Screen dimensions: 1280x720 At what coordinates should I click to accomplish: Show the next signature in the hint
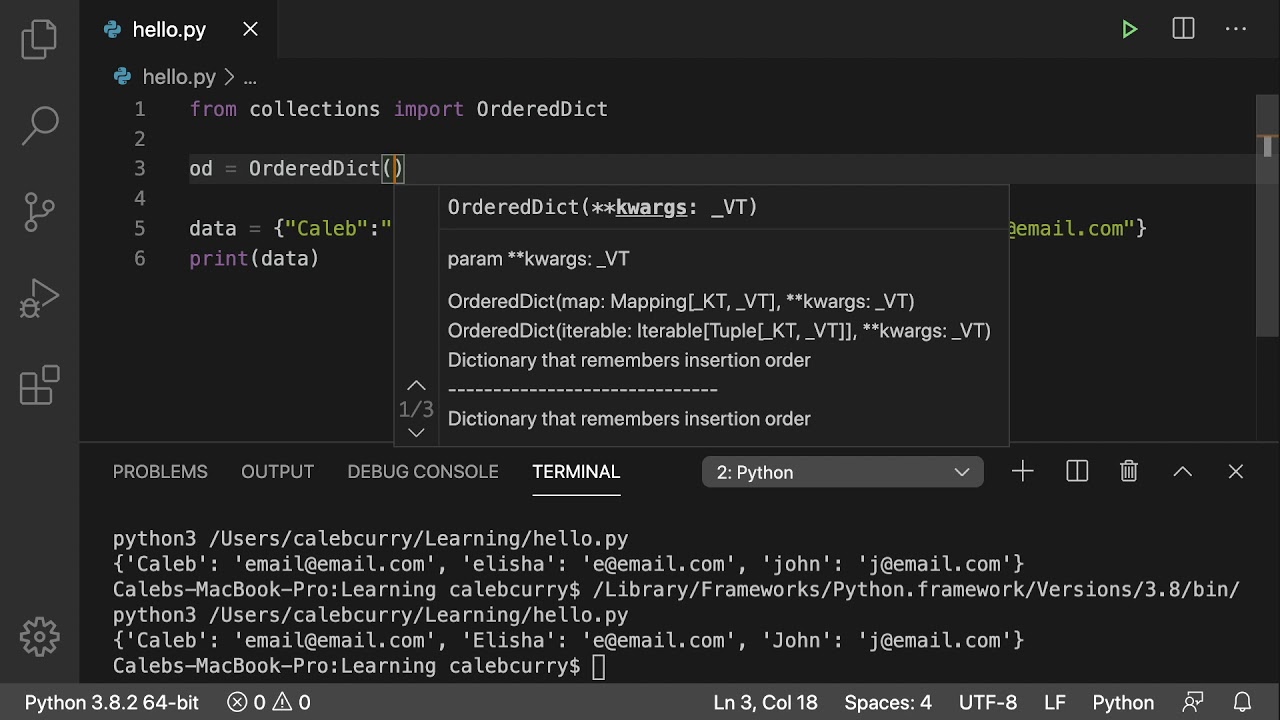416,433
